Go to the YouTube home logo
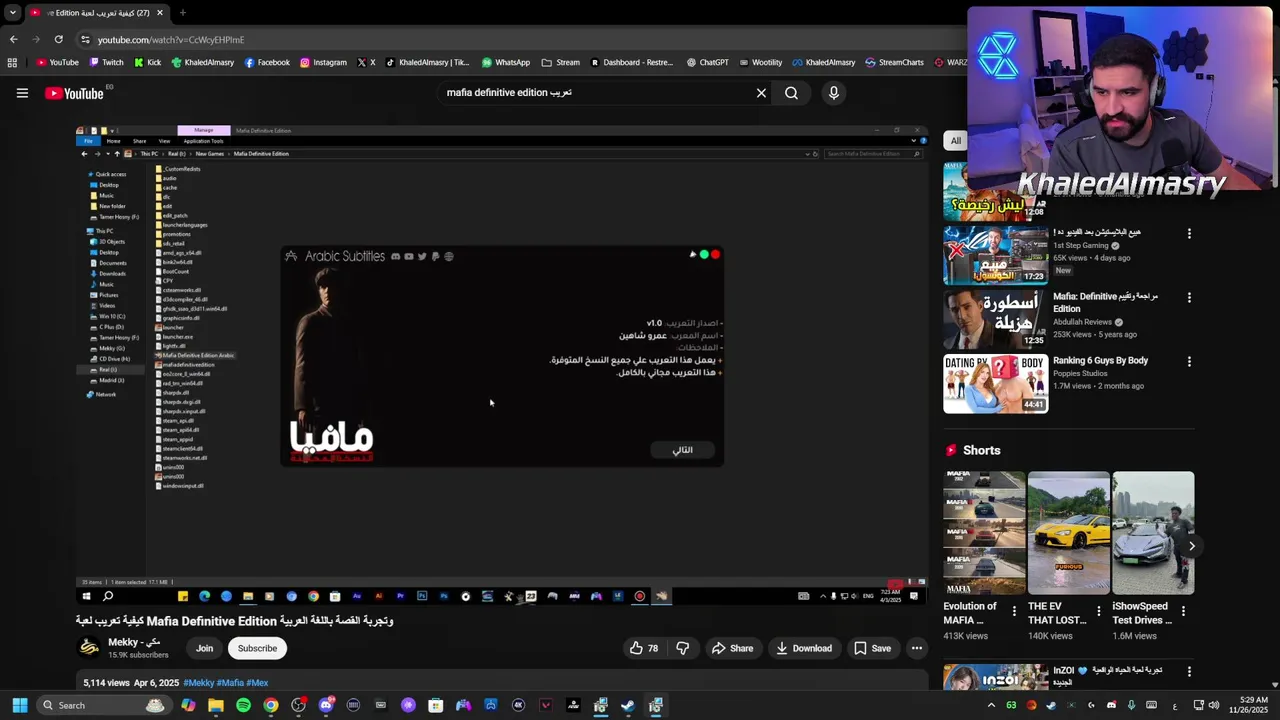This screenshot has width=1280, height=720. click(75, 93)
